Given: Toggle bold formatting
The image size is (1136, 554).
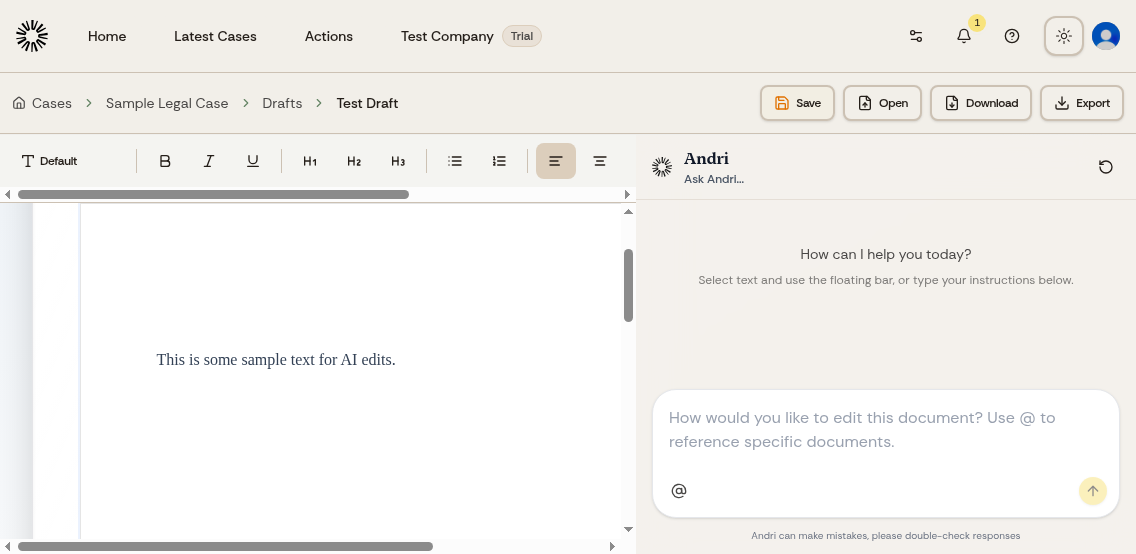Looking at the screenshot, I should pos(164,161).
